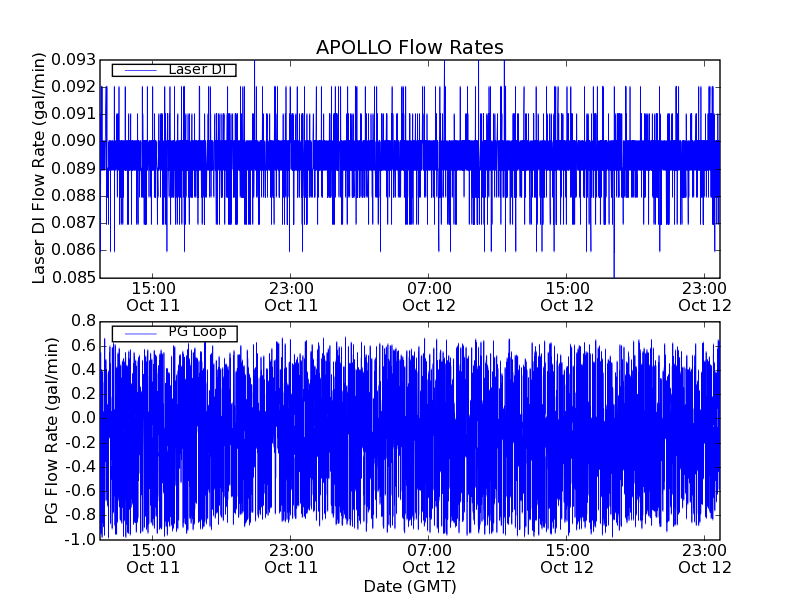Click the blue line sample in Laser DI legend
Screen dimensions: 800x600
pos(138,70)
